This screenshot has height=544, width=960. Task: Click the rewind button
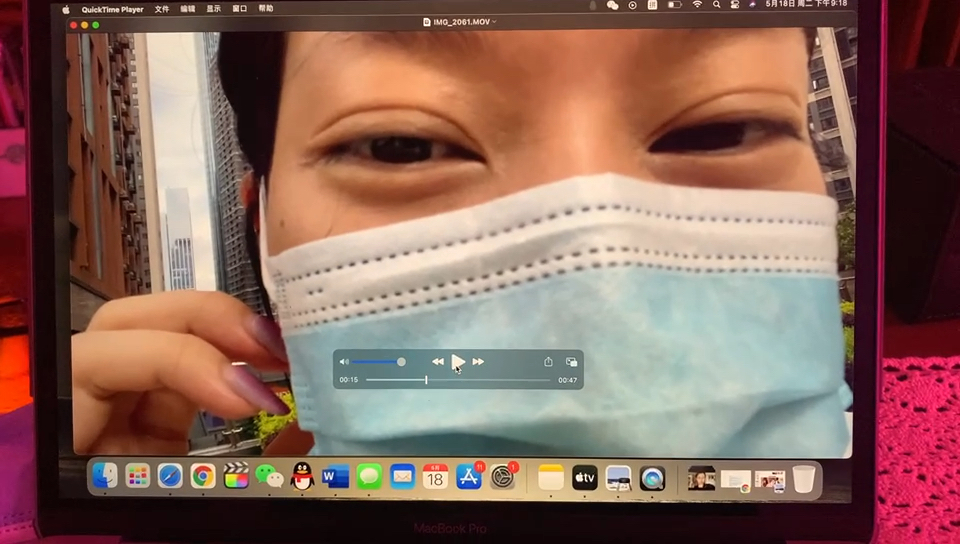(x=438, y=362)
